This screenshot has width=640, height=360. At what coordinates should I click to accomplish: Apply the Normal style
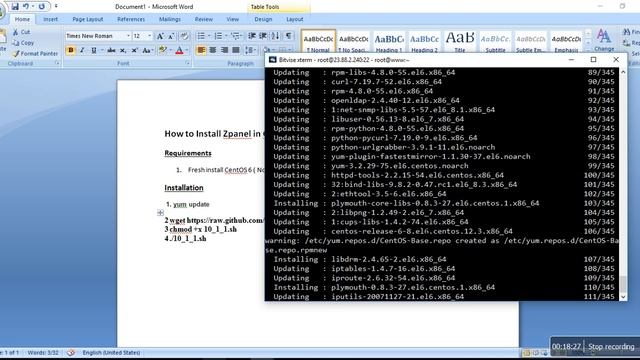pos(318,42)
